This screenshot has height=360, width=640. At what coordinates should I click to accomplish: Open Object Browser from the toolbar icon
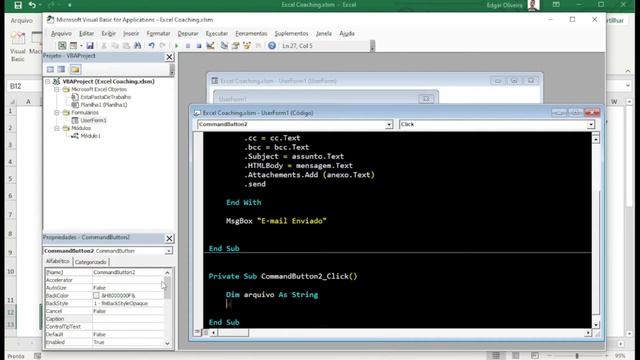click(x=247, y=46)
